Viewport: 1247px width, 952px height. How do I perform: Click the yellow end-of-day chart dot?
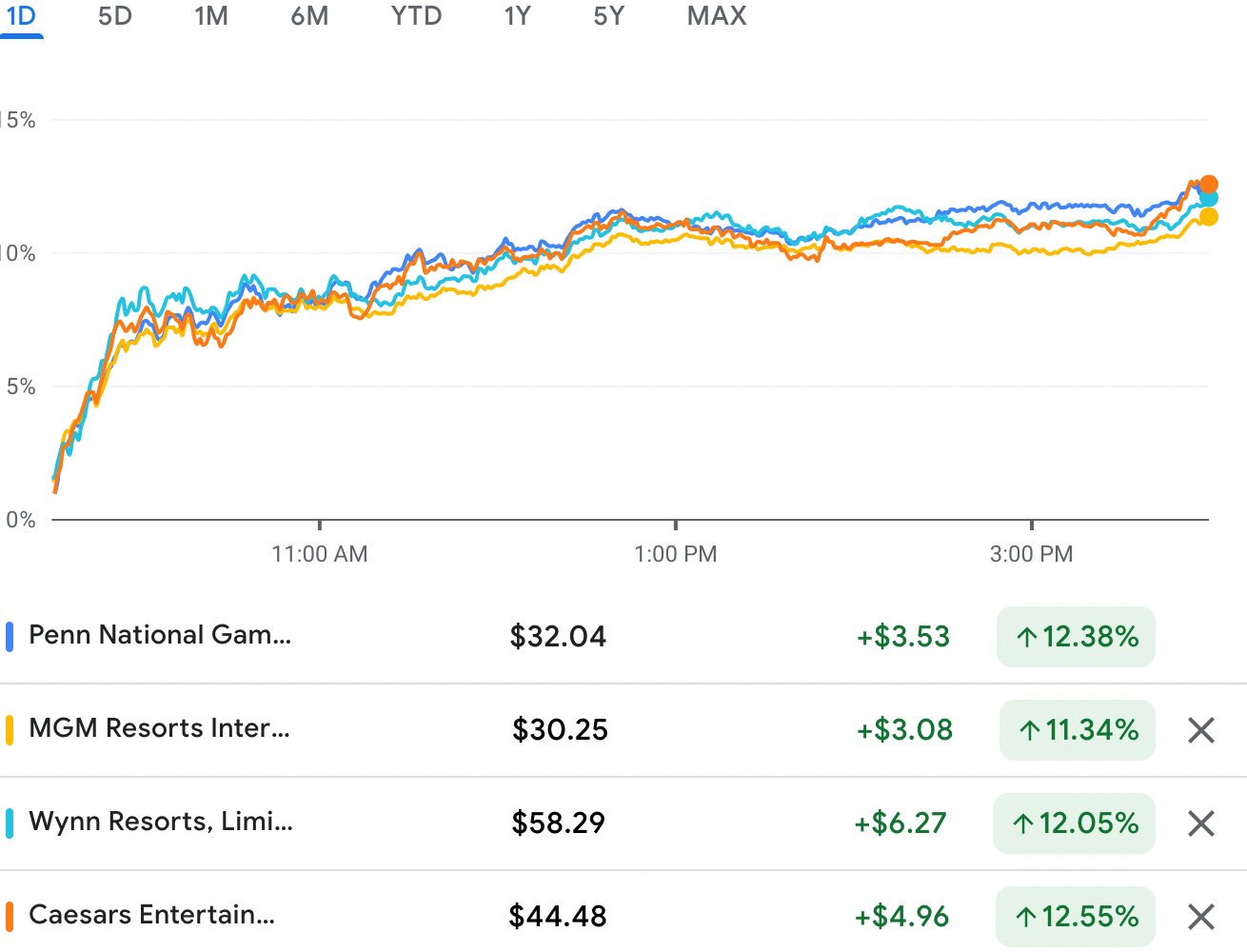point(1209,217)
